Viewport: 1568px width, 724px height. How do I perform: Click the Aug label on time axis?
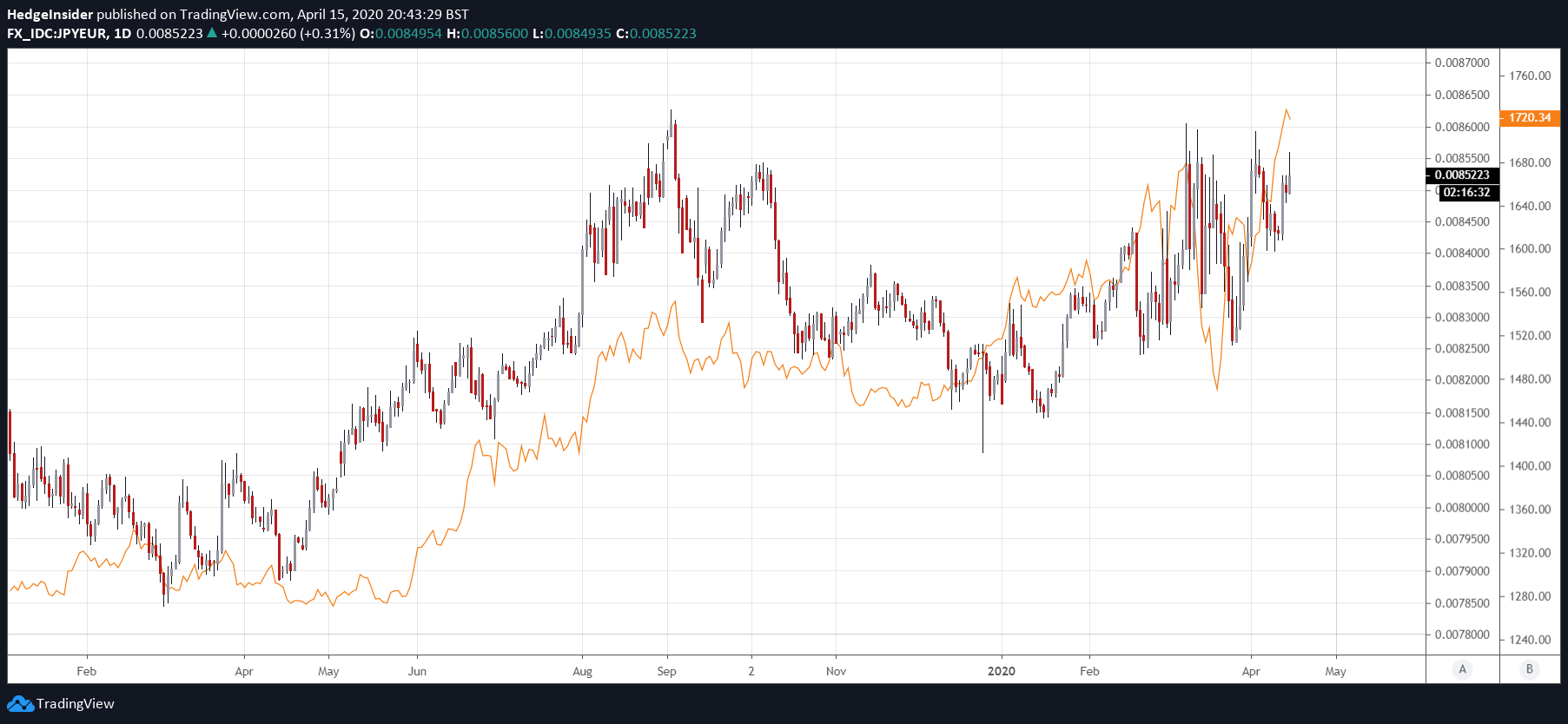click(582, 671)
